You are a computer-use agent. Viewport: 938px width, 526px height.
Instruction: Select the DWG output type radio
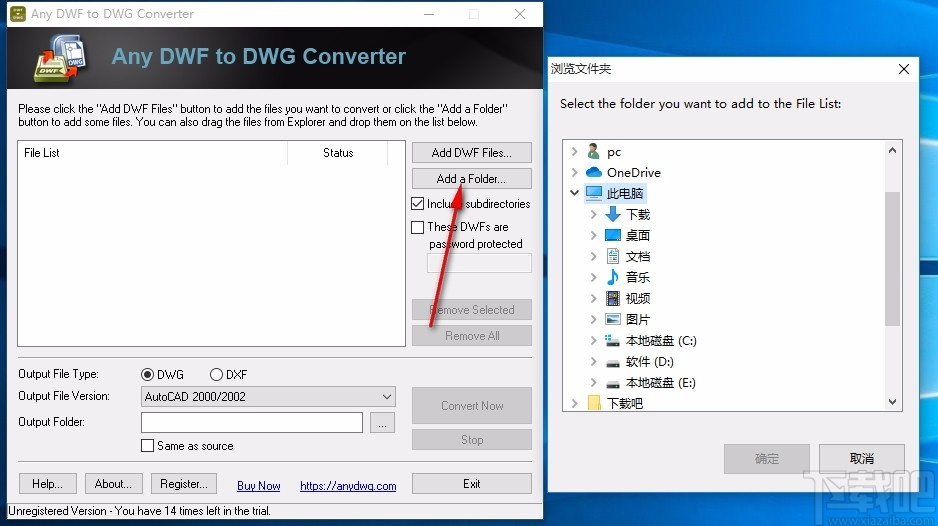[147, 375]
